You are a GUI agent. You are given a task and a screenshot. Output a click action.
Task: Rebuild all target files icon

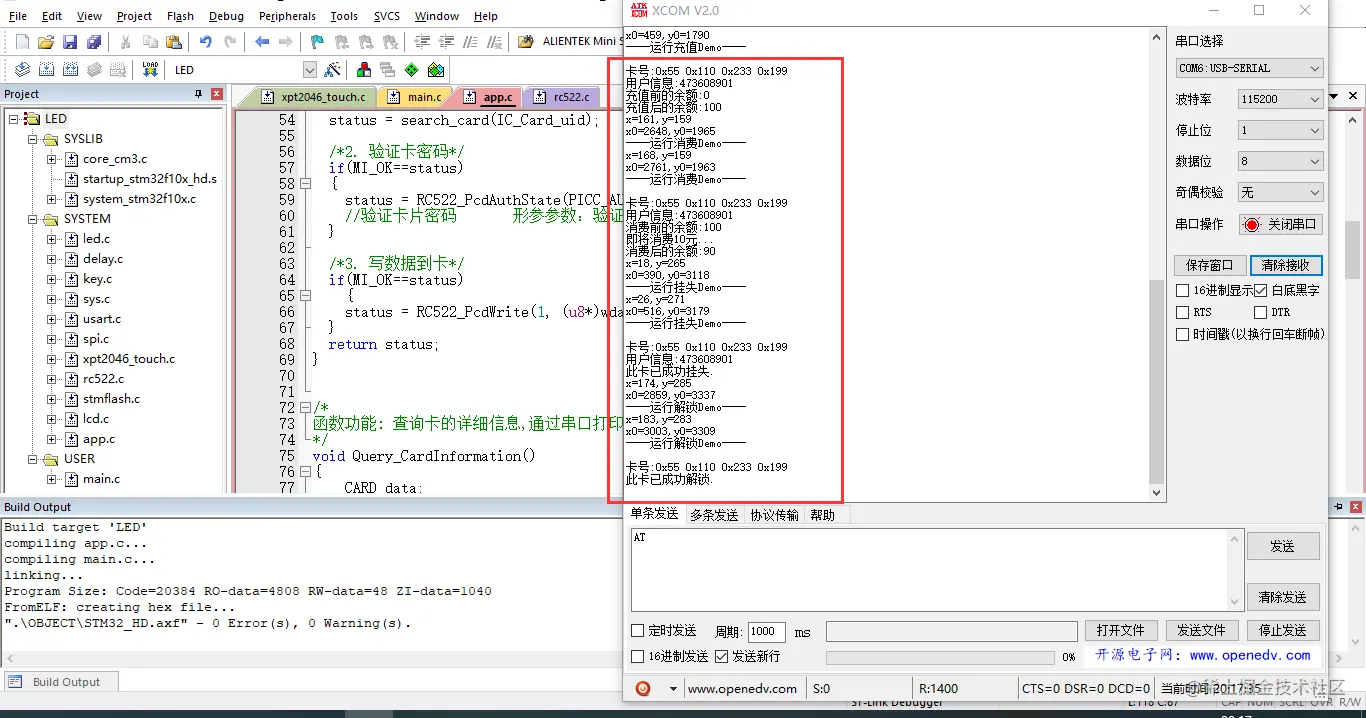coord(70,70)
